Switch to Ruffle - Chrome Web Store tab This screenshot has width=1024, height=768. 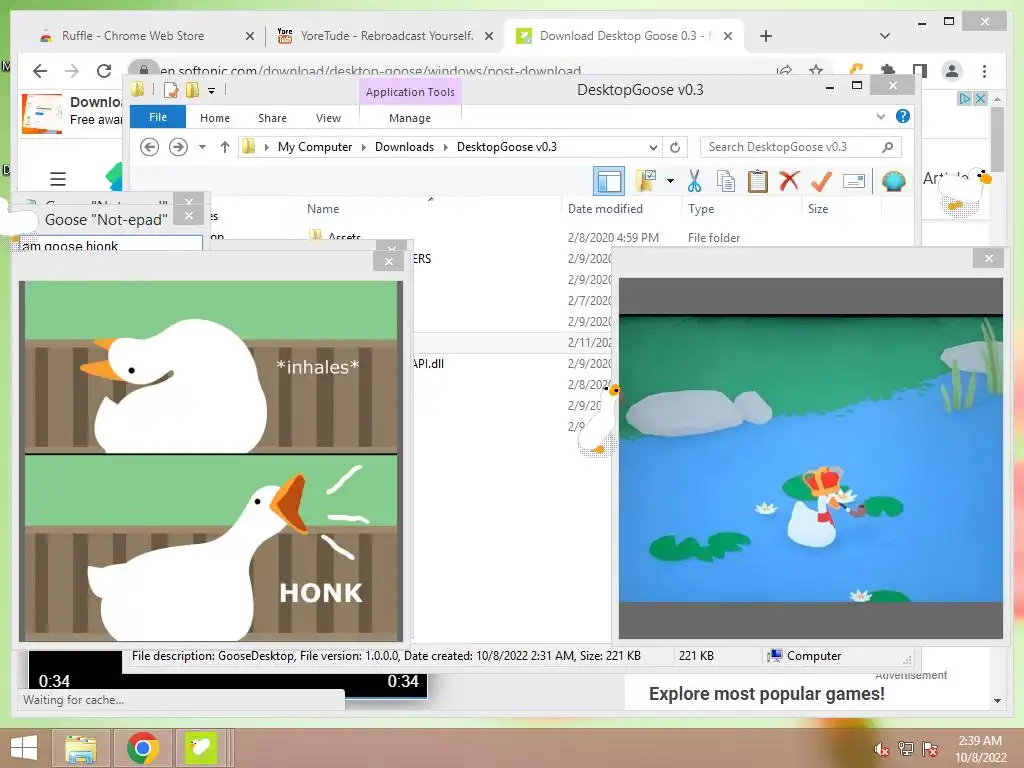tap(147, 36)
